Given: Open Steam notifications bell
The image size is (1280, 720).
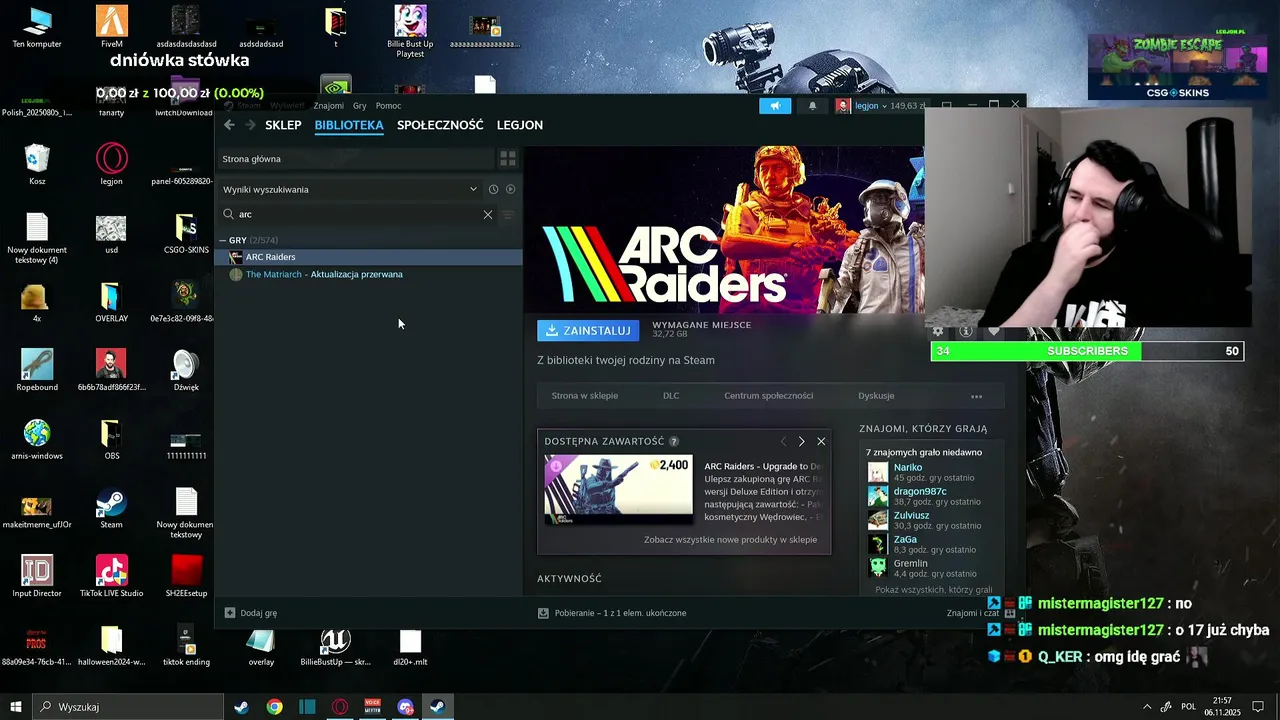Looking at the screenshot, I should pos(812,106).
